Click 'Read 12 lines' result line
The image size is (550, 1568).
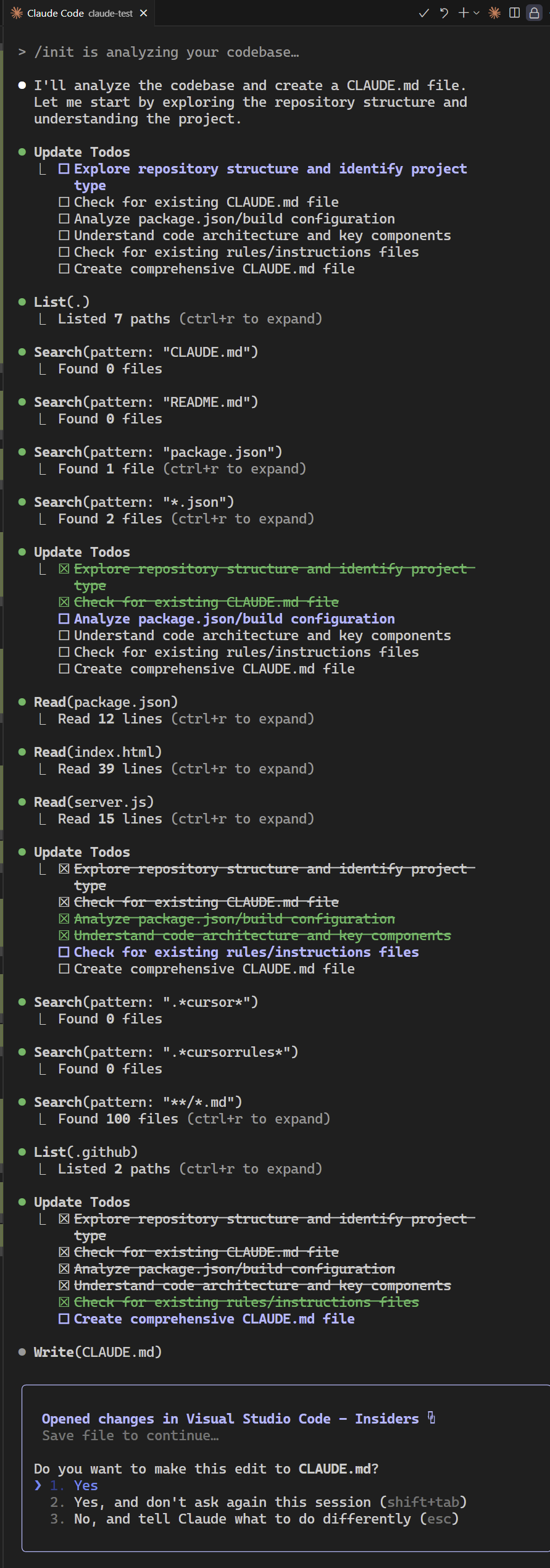(186, 719)
